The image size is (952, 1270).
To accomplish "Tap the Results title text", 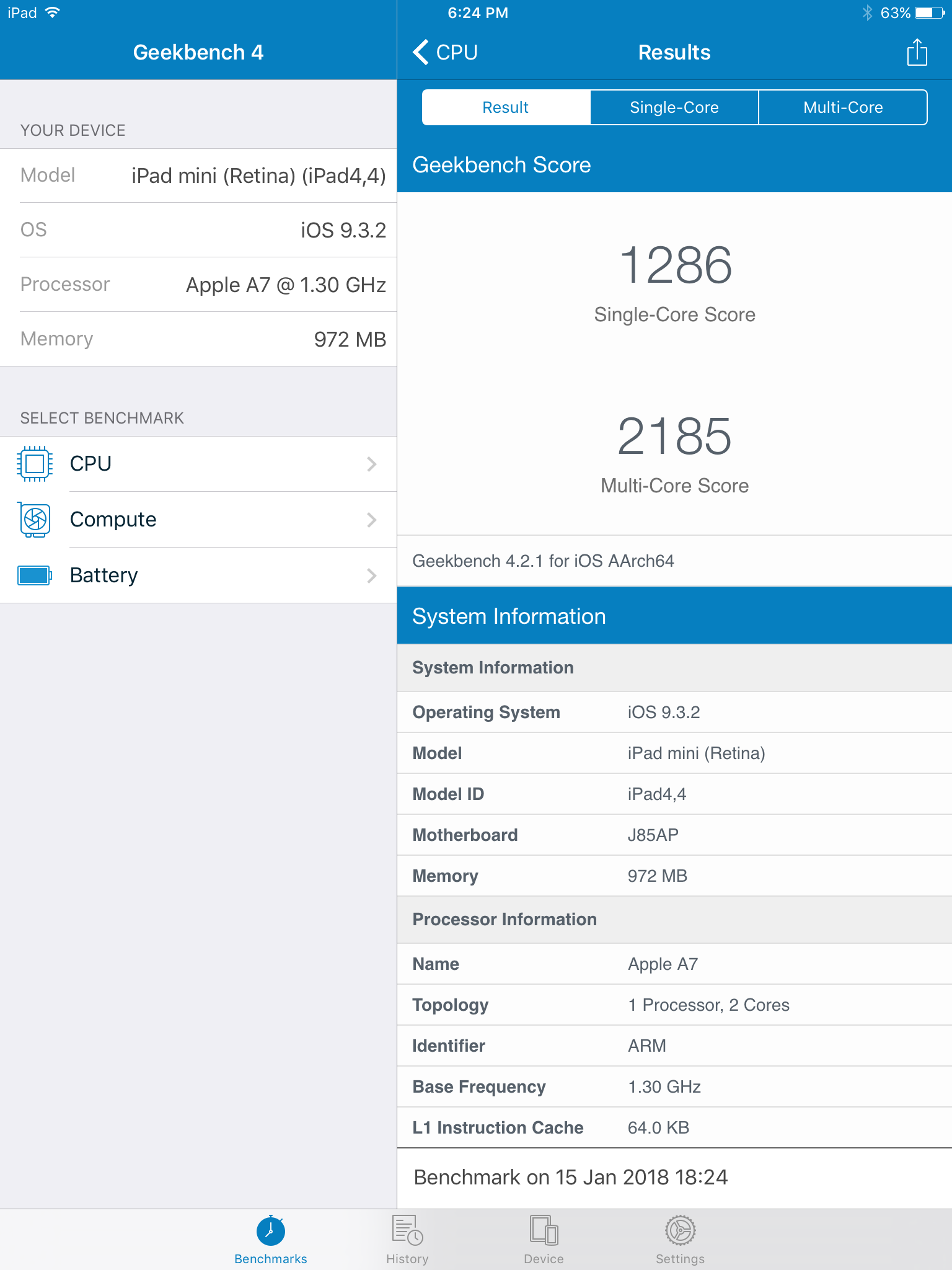I will click(x=674, y=52).
